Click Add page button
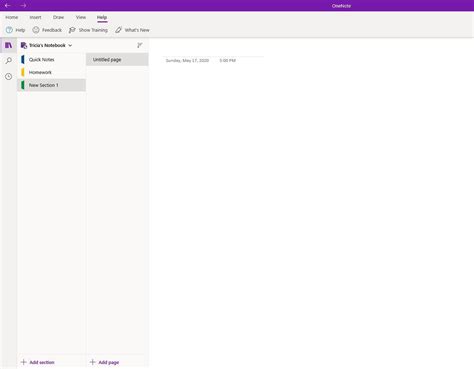 [105, 362]
